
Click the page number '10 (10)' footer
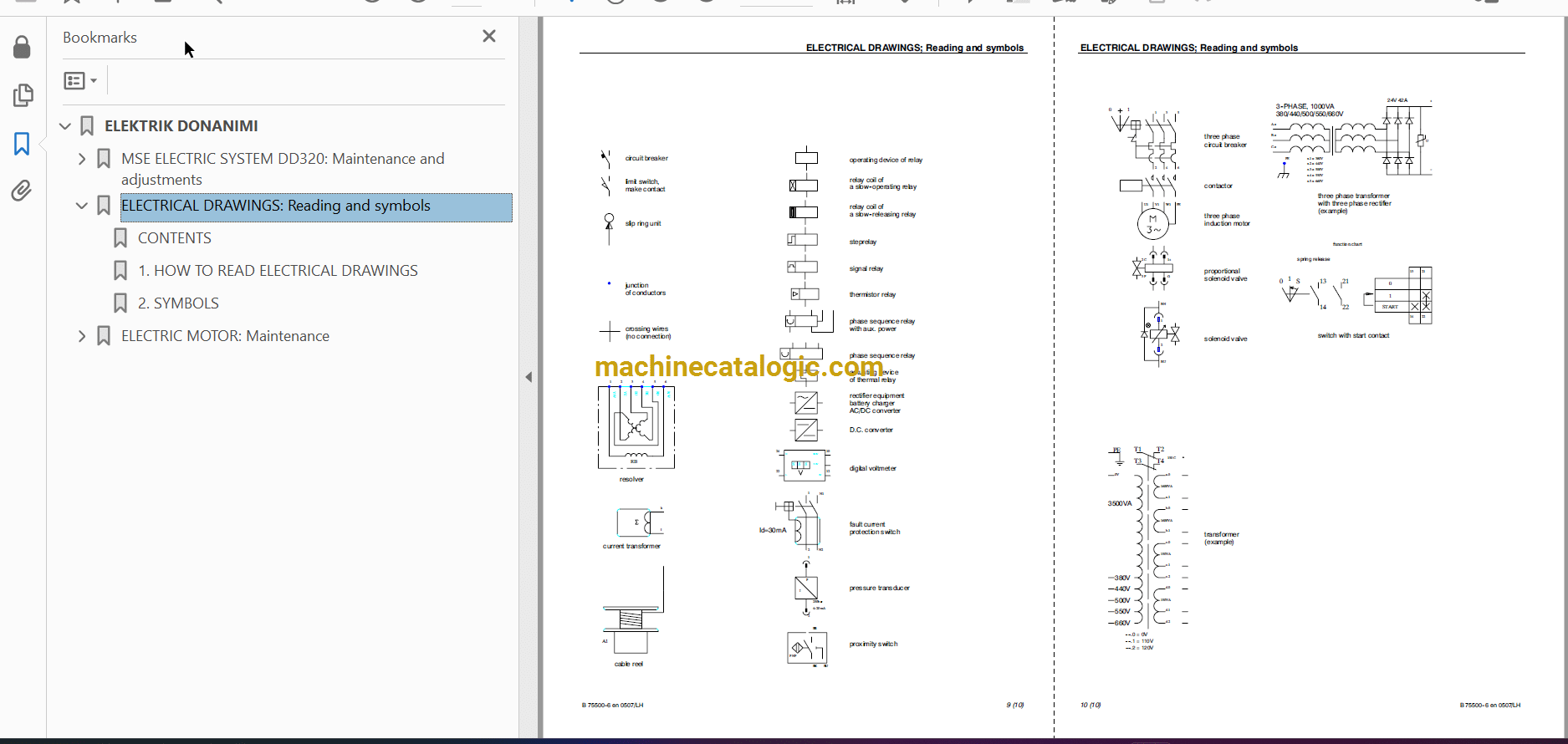point(1090,705)
